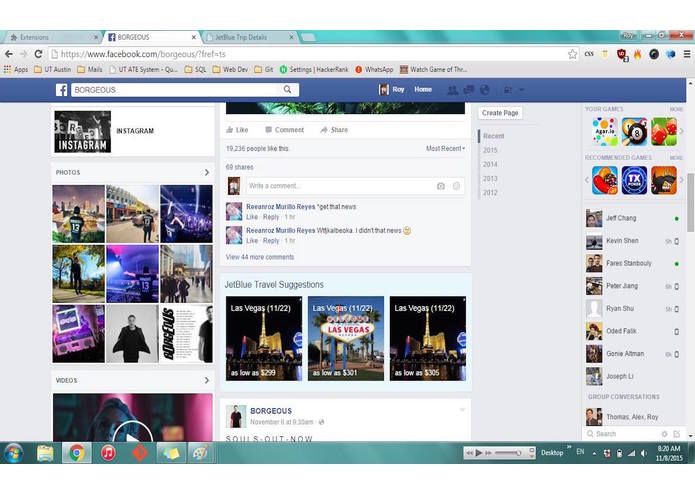Click the uBlock shield extension icon

(622, 54)
